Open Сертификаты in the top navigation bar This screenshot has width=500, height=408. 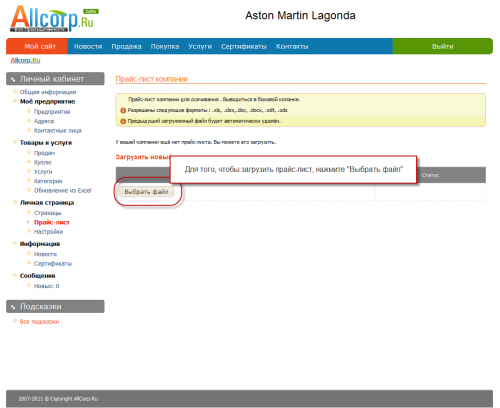244,46
